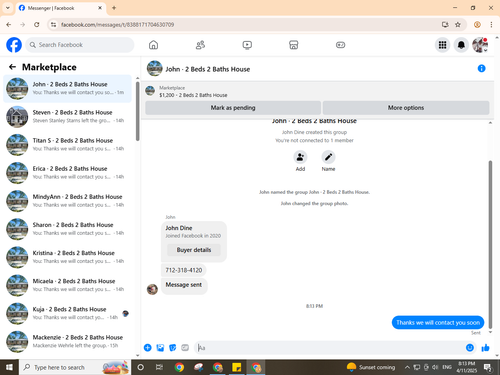This screenshot has height=375, width=500.
Task: Open the tab search dropdown arrow
Action: [x=8, y=8]
